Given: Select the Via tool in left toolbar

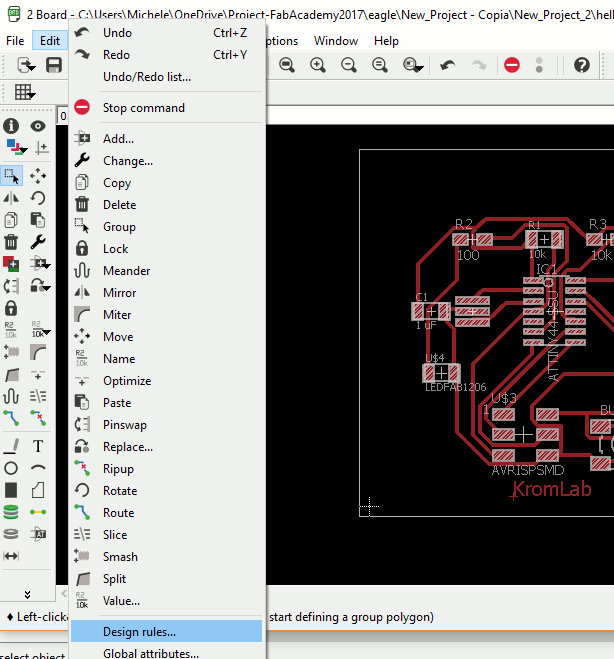Looking at the screenshot, I should pos(11,512).
